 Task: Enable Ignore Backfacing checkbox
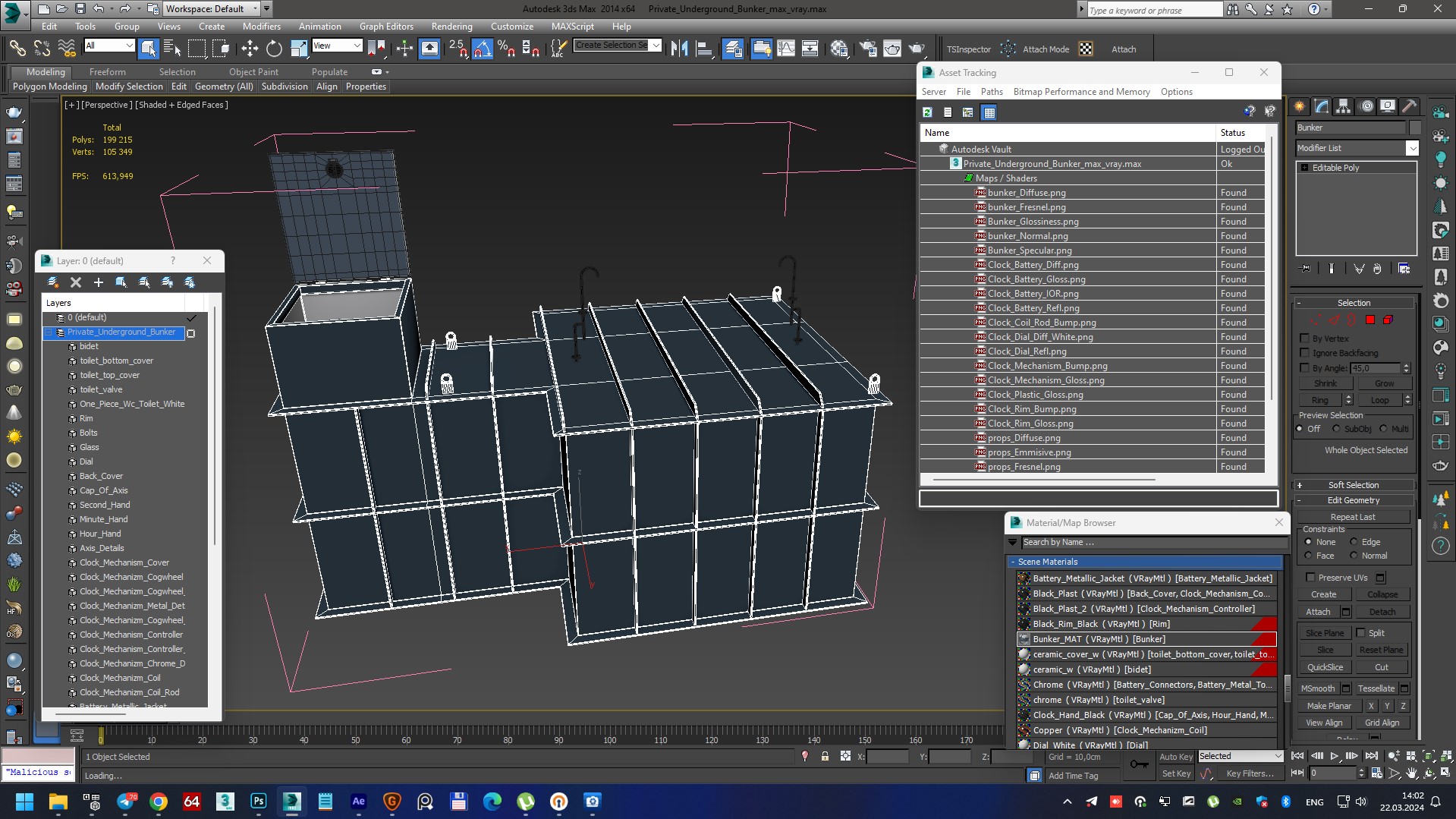coord(1305,353)
